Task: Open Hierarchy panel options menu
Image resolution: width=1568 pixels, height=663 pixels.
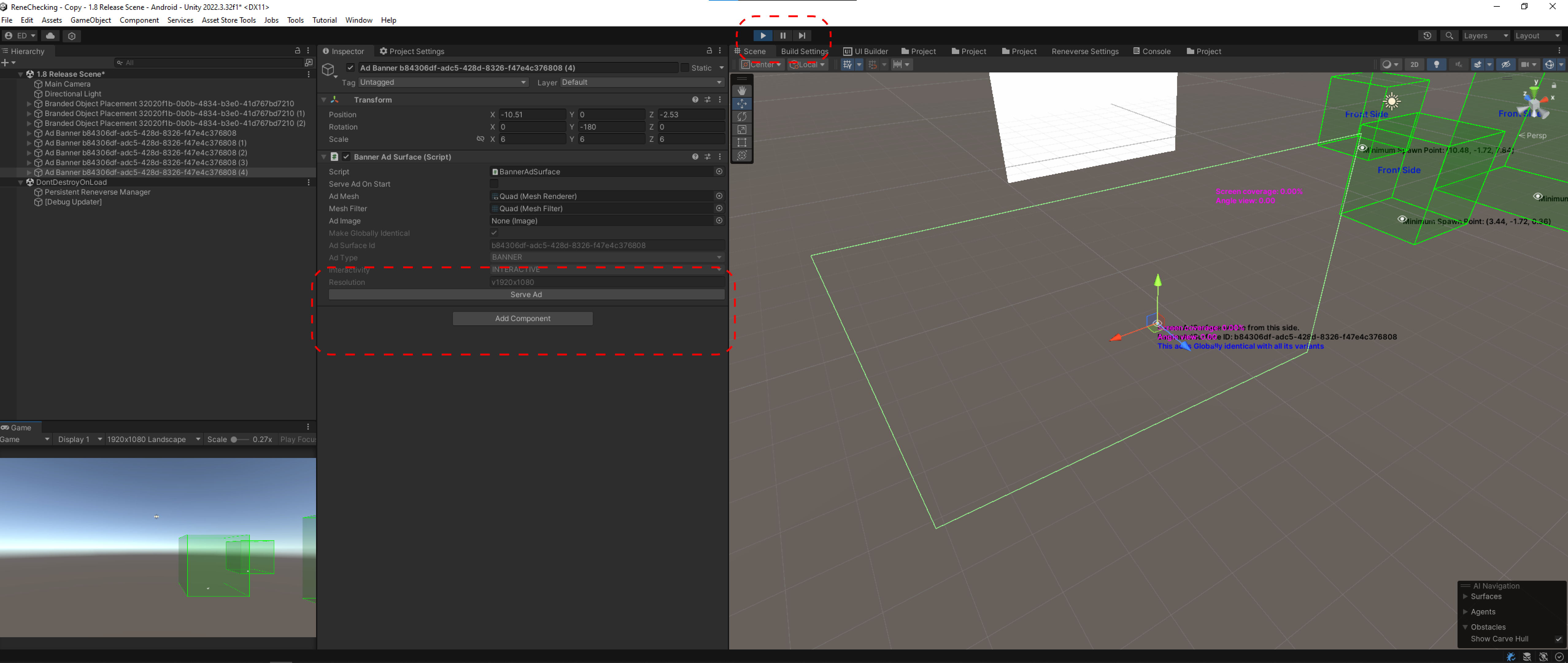Action: coord(308,51)
